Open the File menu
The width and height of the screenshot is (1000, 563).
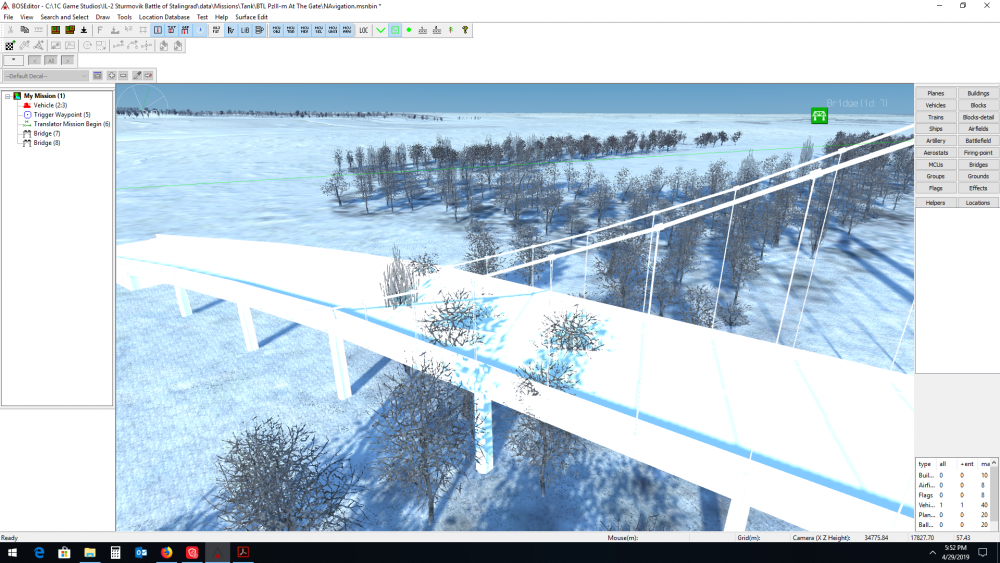8,17
